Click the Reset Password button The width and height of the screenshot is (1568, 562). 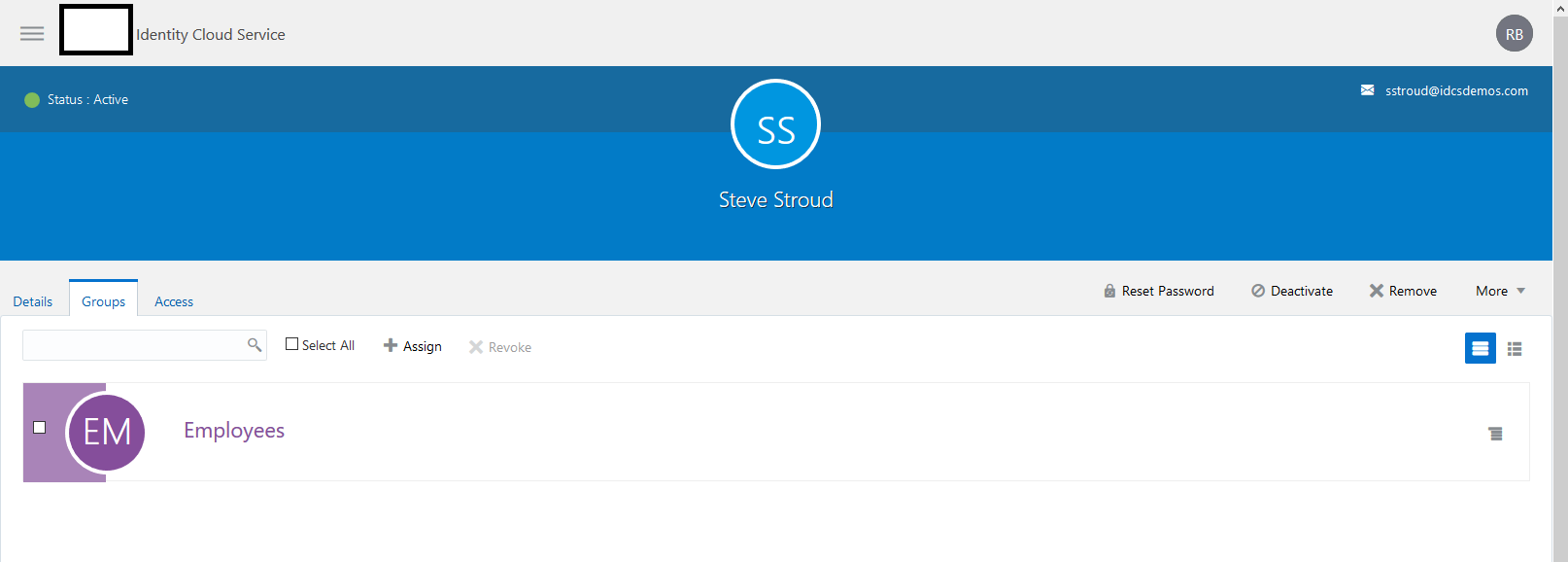(1159, 291)
